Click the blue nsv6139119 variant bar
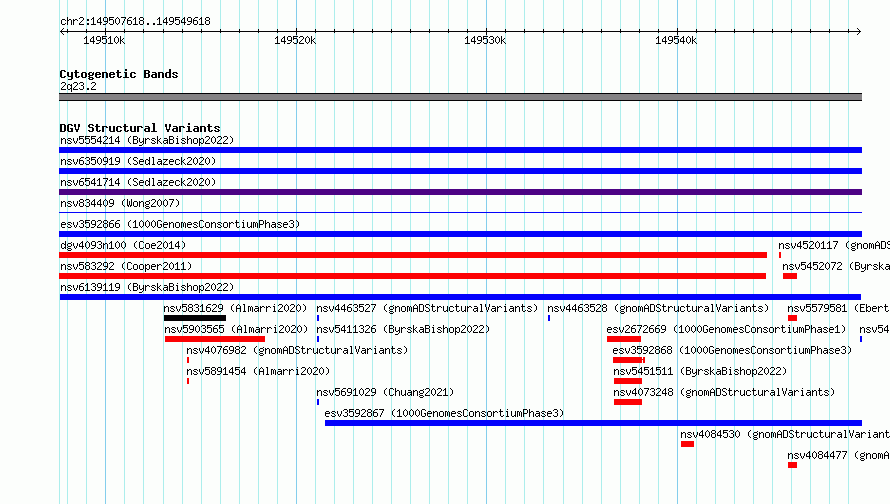 click(460, 297)
